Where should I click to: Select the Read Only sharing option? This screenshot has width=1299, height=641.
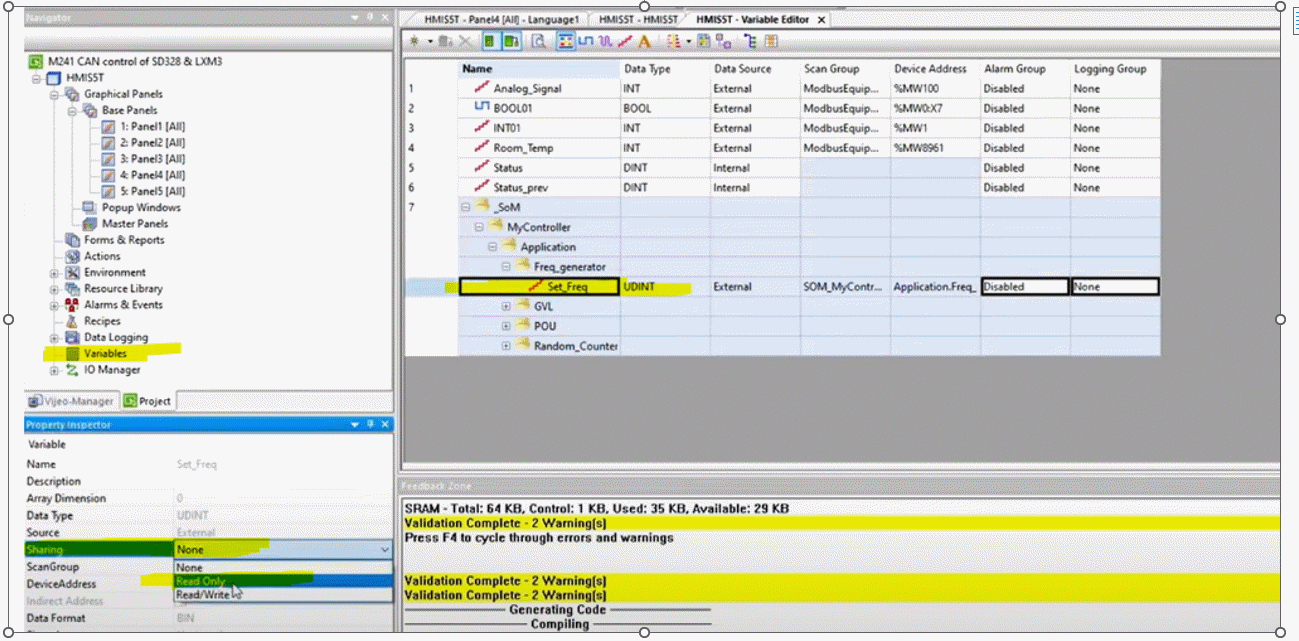pos(201,581)
